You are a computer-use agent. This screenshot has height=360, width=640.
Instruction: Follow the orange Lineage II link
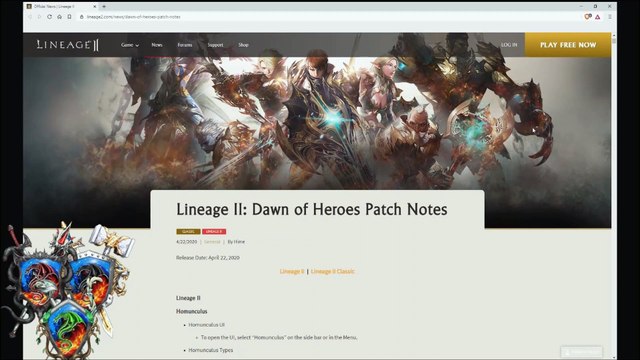pyautogui.click(x=292, y=271)
